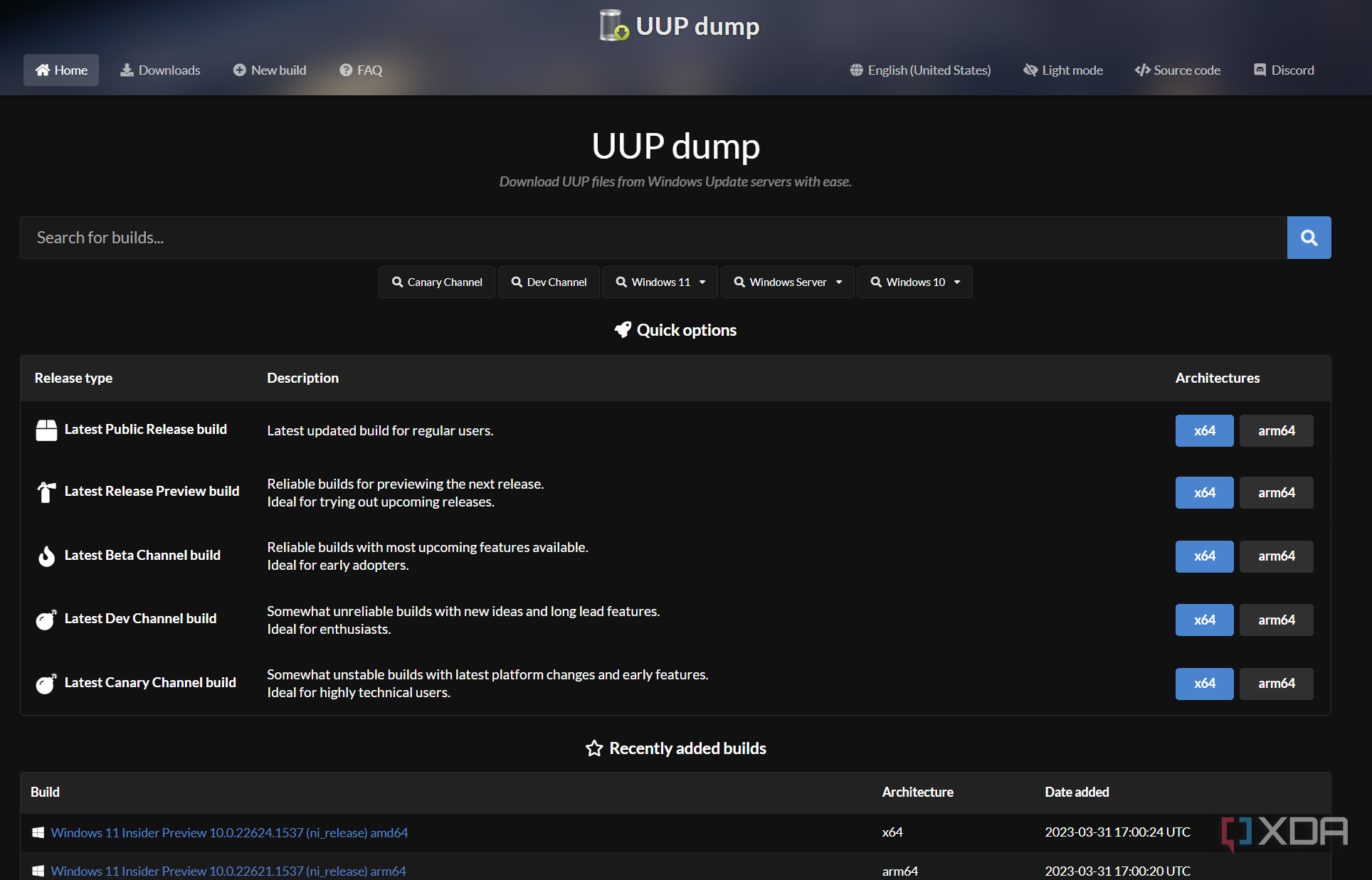The height and width of the screenshot is (880, 1372).
Task: Click the Dev Channel bomb icon
Action: 46,620
